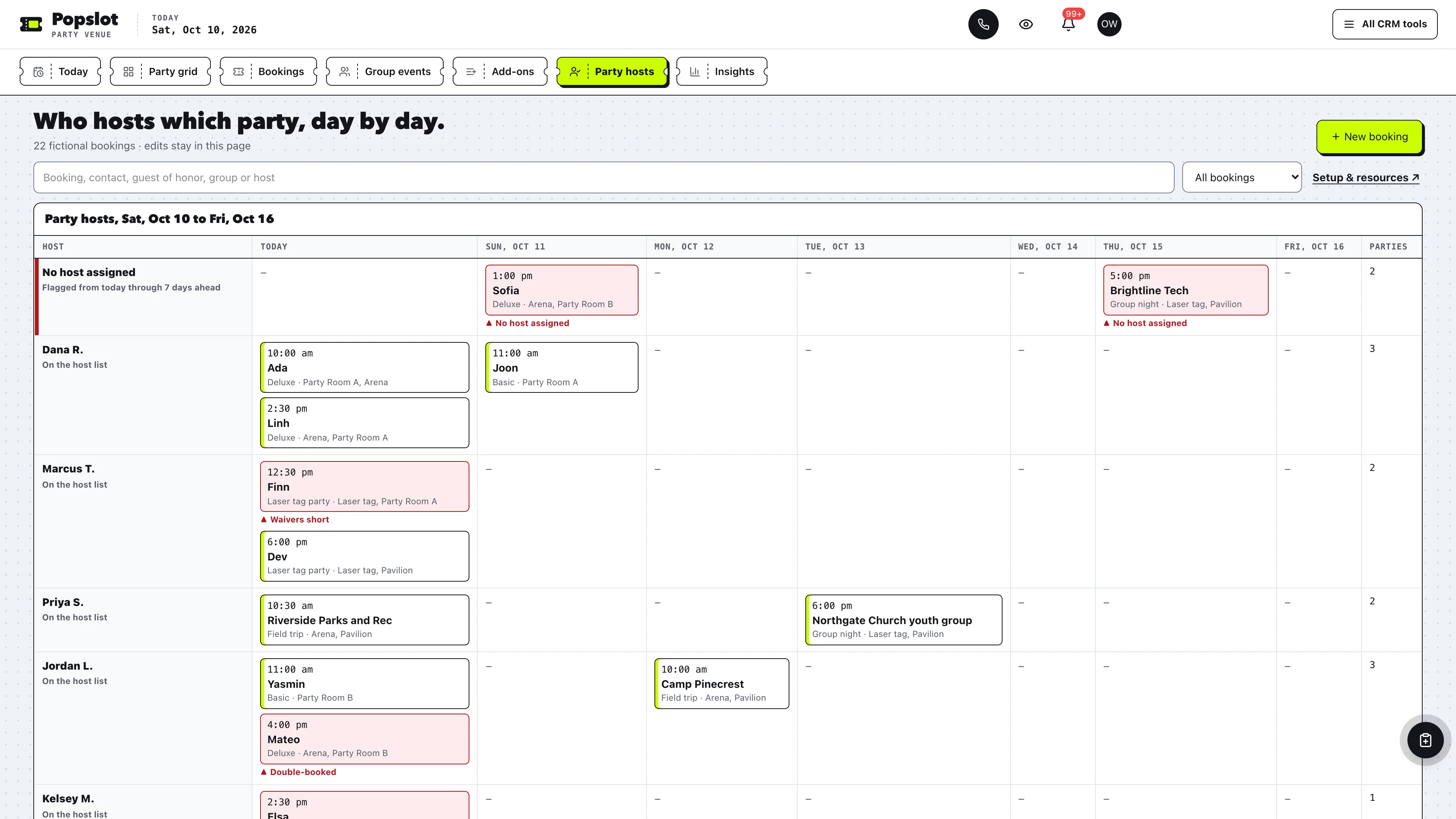This screenshot has height=819, width=1456.
Task: Open Sofia's 1:00 pm unassigned booking
Action: [562, 290]
